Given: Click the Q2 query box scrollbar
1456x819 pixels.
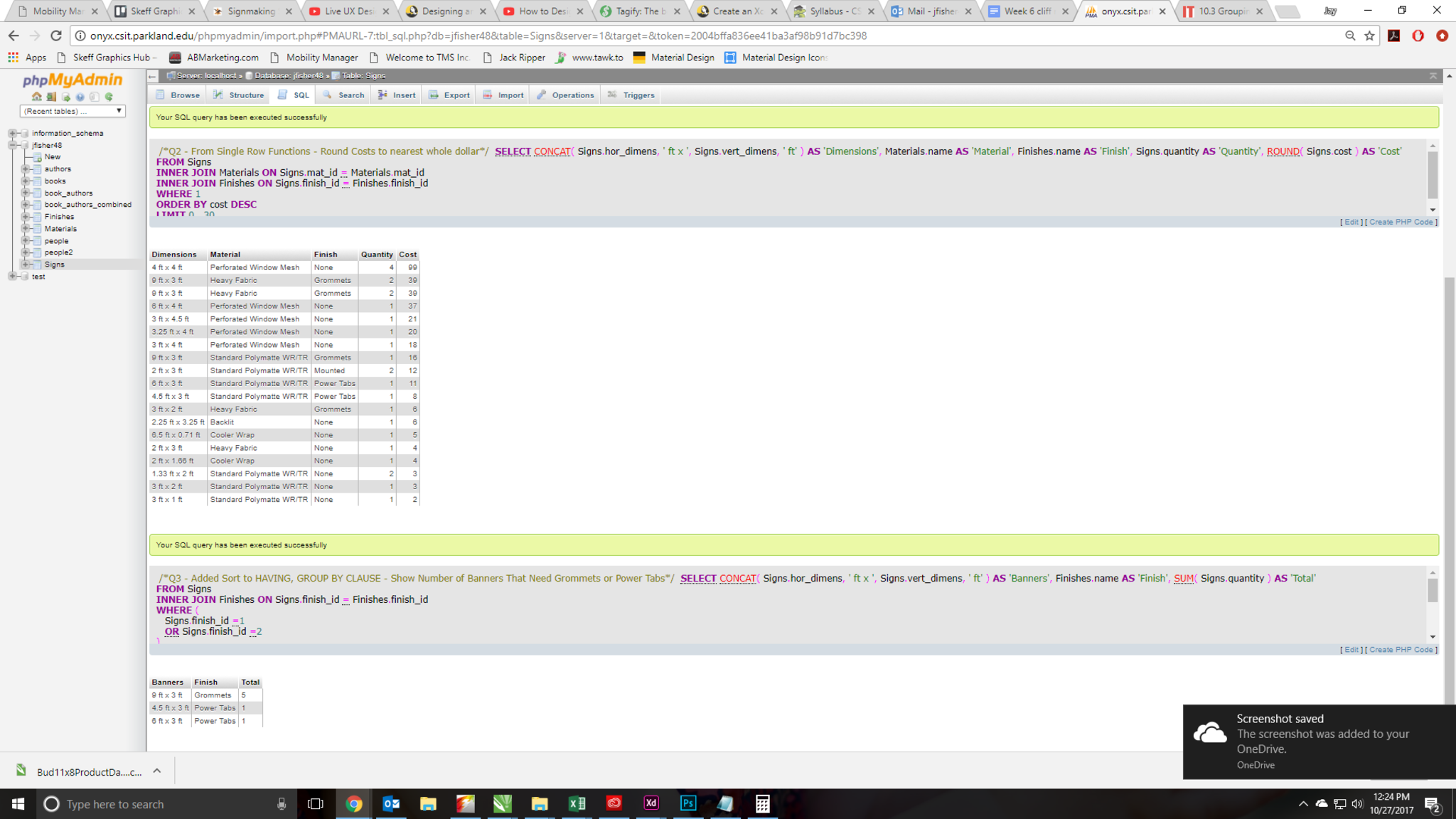Looking at the screenshot, I should 1433,174.
